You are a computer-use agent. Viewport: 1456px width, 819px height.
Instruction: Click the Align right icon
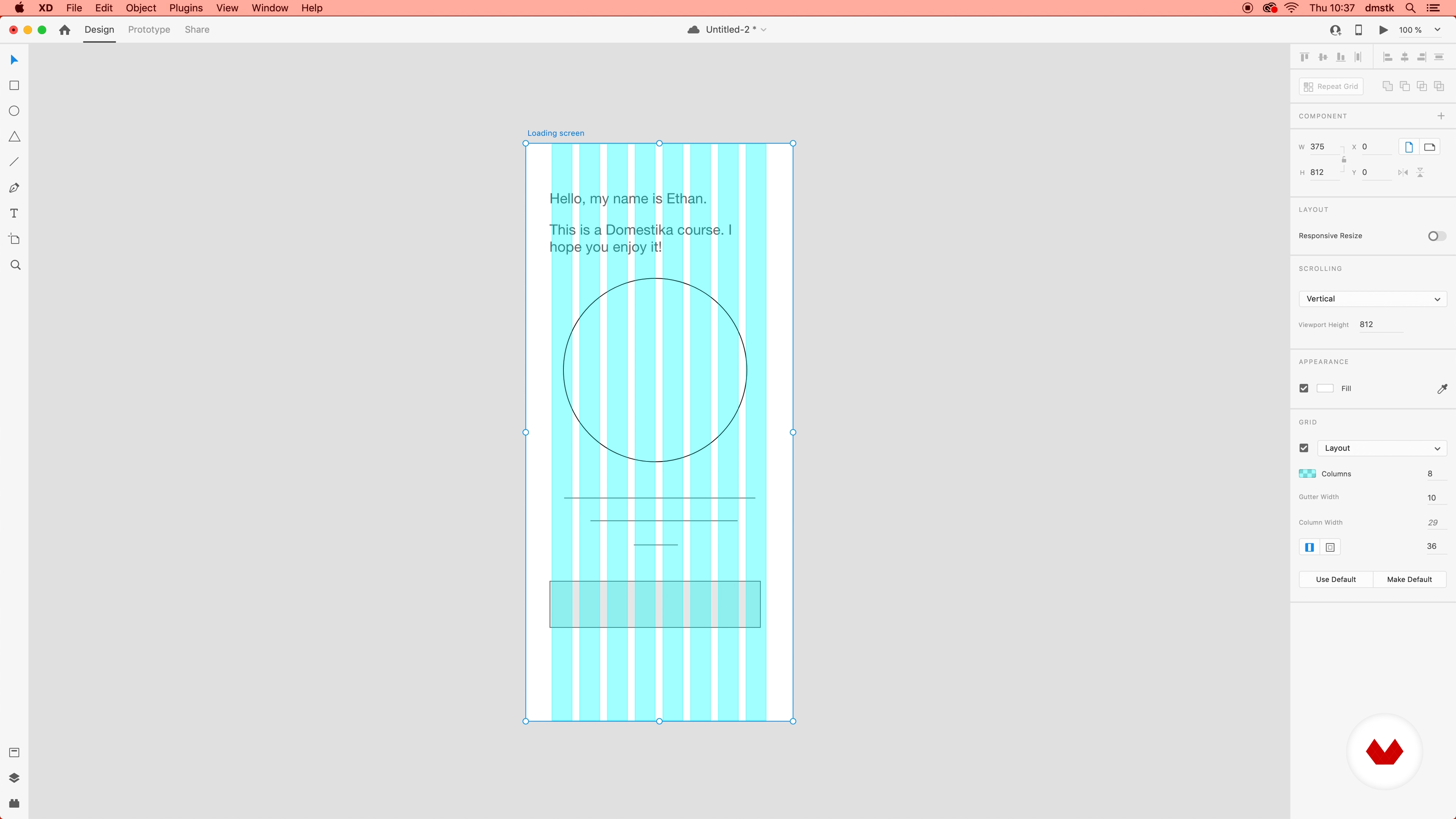coord(1421,57)
